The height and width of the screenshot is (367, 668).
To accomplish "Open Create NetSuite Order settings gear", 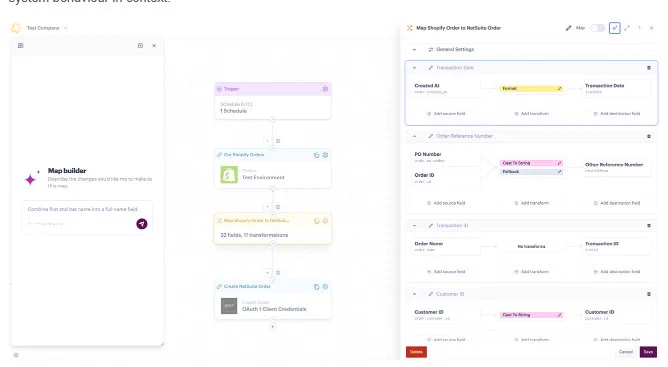I will [x=325, y=287].
